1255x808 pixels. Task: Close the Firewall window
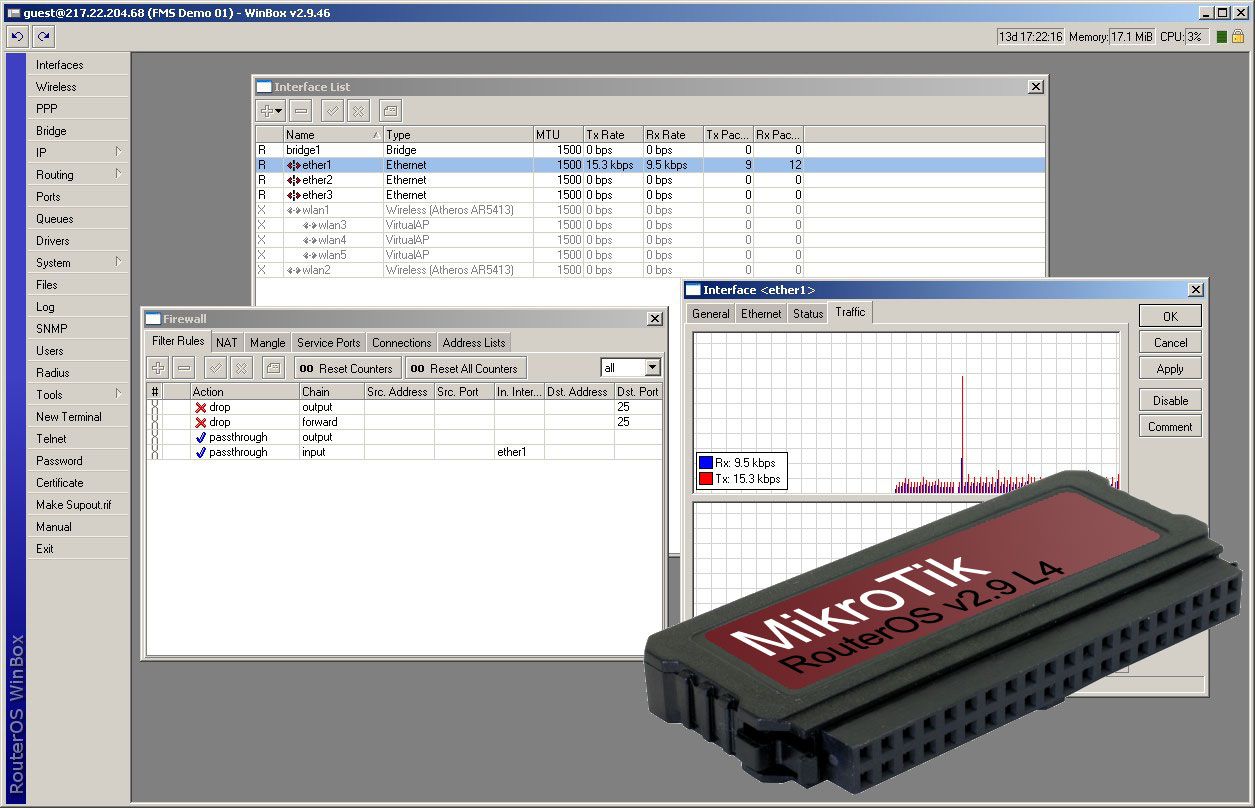tap(654, 319)
